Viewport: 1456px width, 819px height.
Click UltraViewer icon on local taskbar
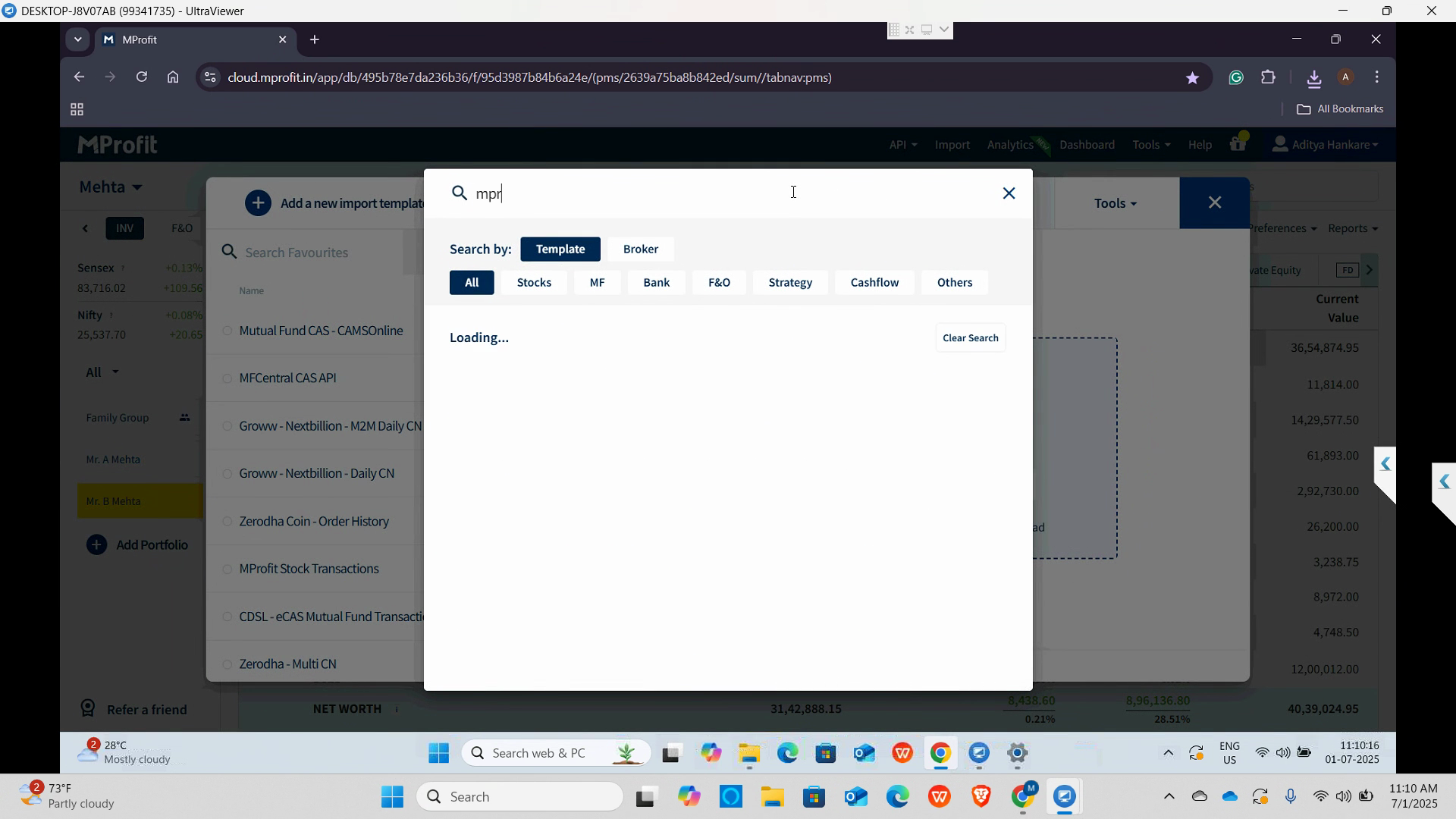pyautogui.click(x=1065, y=797)
